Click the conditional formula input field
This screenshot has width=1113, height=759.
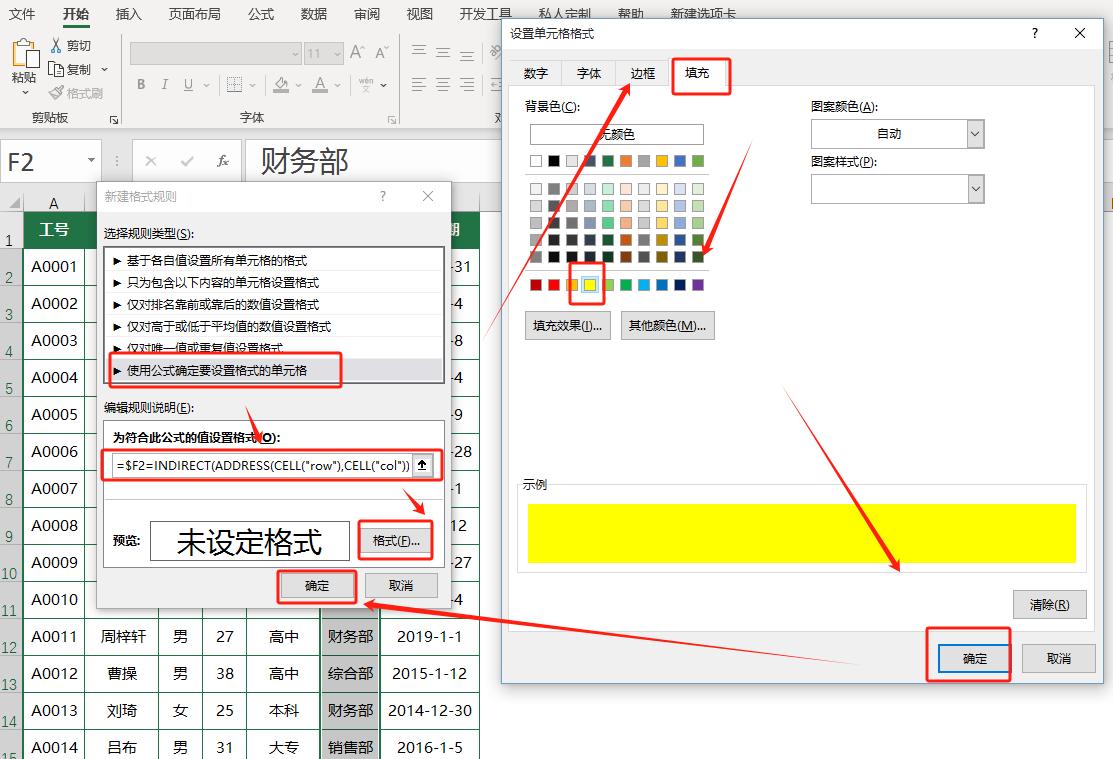pyautogui.click(x=262, y=465)
